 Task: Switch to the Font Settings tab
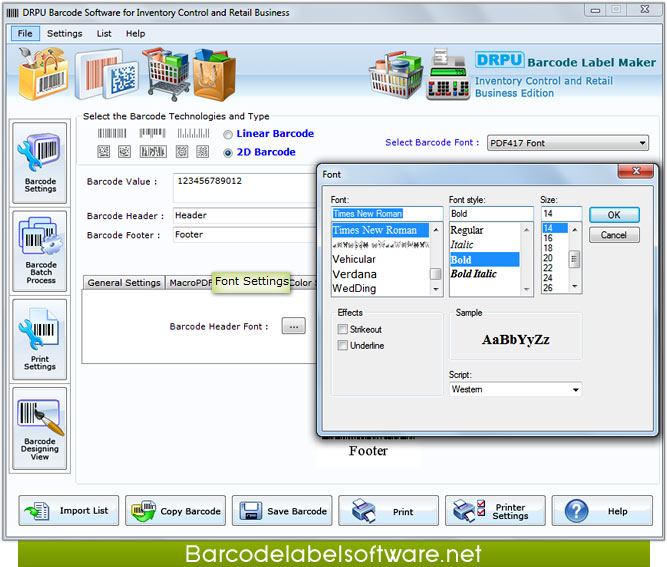pos(251,282)
